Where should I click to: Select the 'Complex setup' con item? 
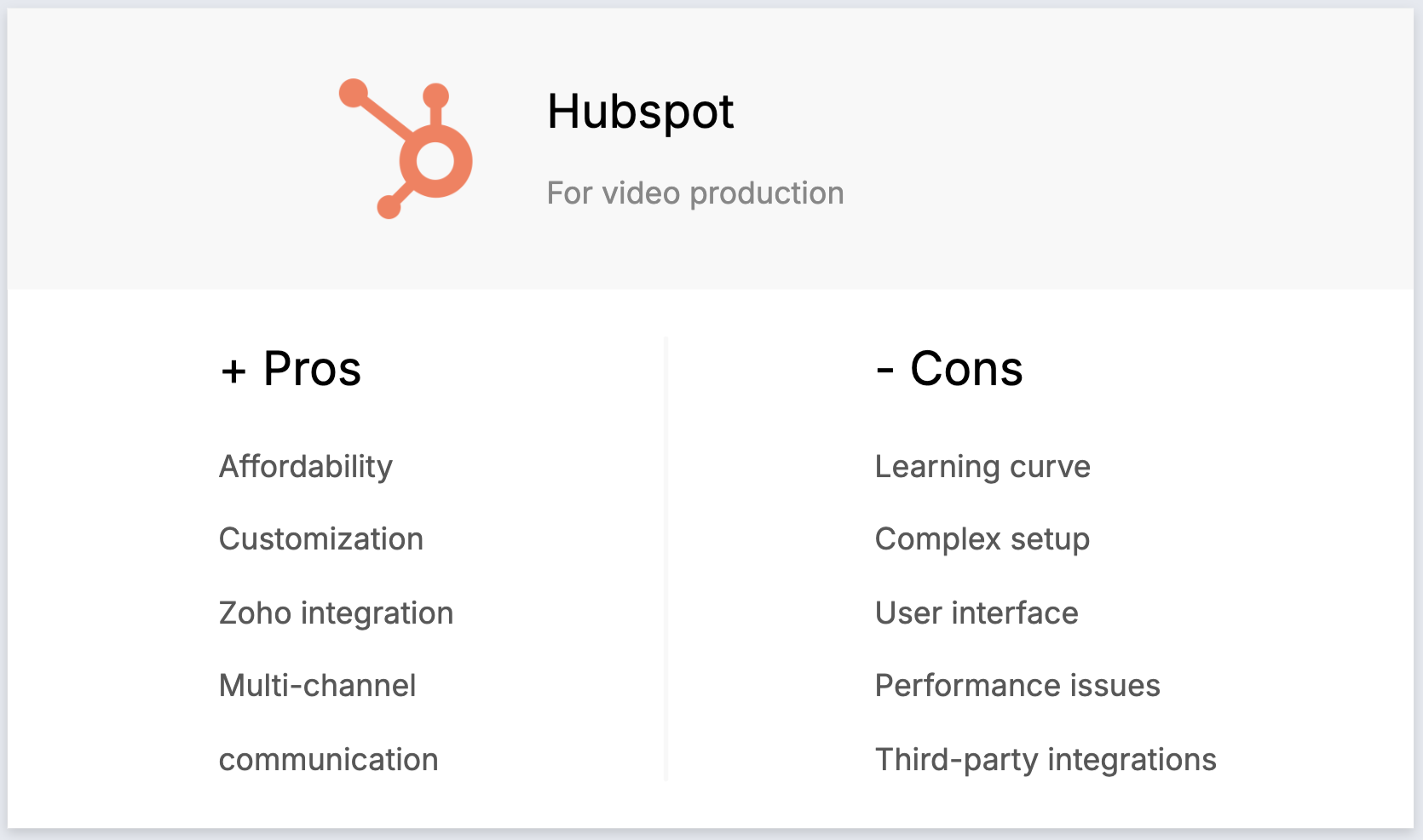pos(982,540)
